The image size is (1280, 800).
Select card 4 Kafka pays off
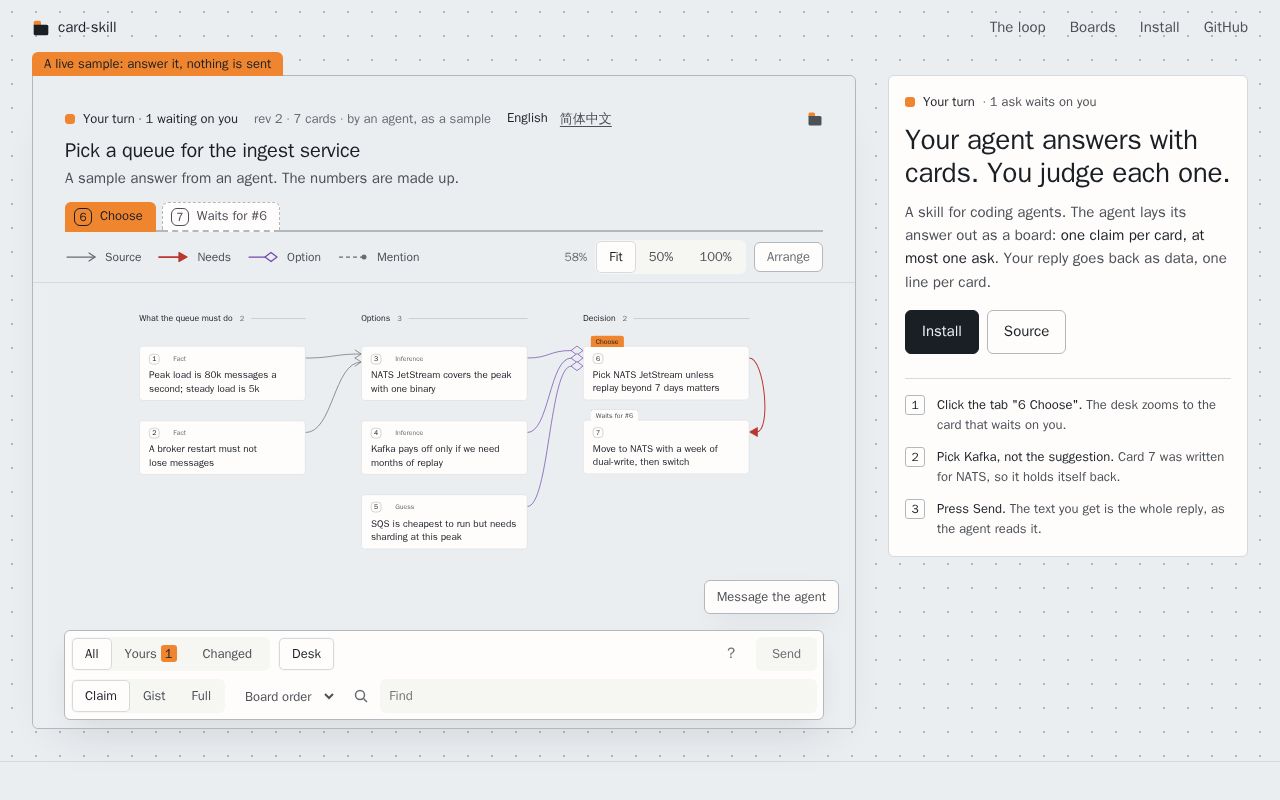click(x=444, y=448)
